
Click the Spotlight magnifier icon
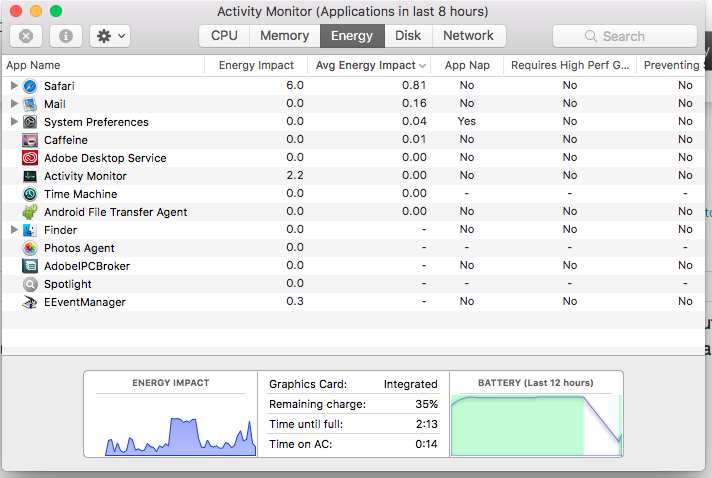coord(30,284)
